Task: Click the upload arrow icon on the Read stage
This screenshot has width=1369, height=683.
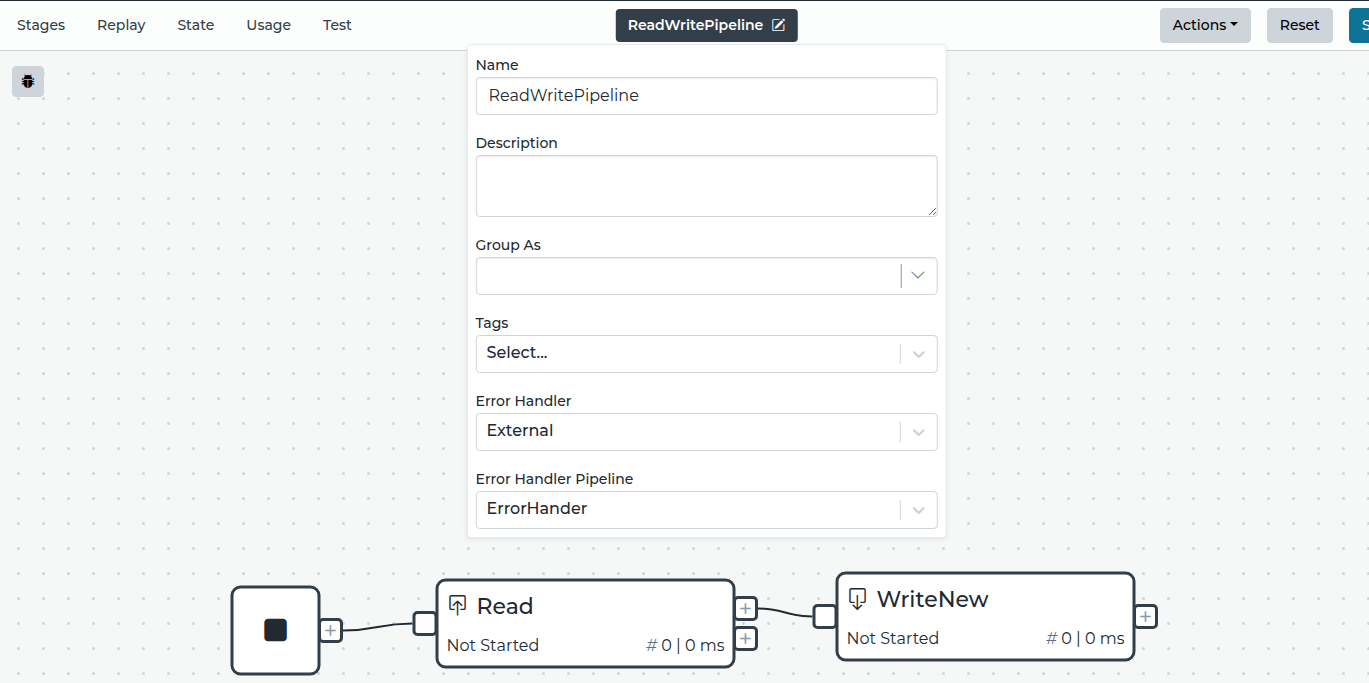Action: click(458, 604)
